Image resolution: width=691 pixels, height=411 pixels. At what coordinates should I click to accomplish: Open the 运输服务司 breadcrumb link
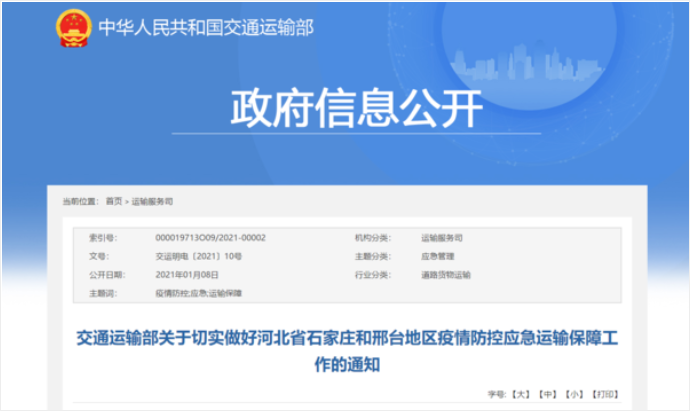click(x=152, y=201)
